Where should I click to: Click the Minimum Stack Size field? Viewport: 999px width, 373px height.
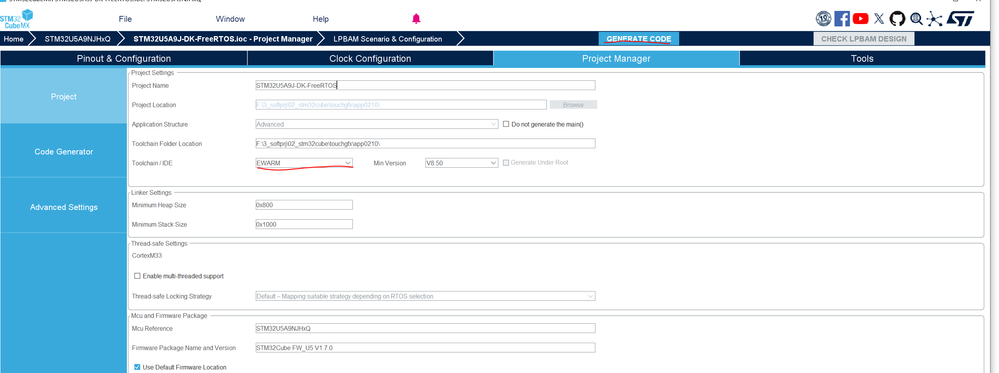[304, 224]
